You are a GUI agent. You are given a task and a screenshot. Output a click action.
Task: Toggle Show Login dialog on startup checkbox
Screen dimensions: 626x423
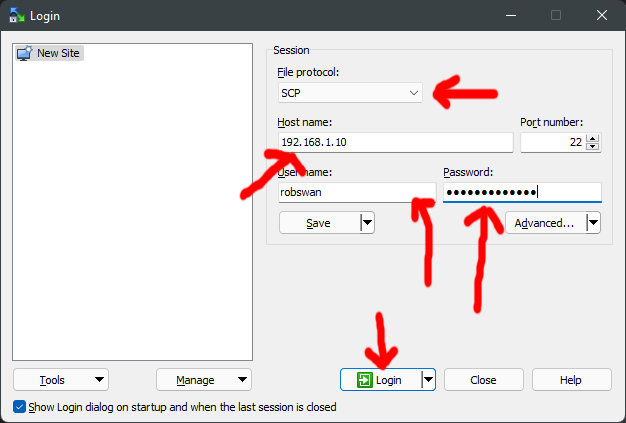[20, 407]
